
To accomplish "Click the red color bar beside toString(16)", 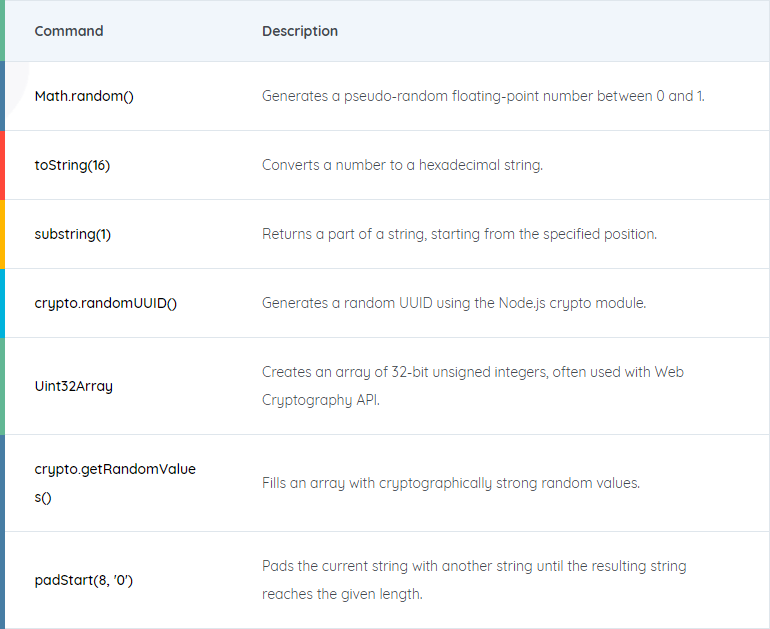I will (2, 165).
